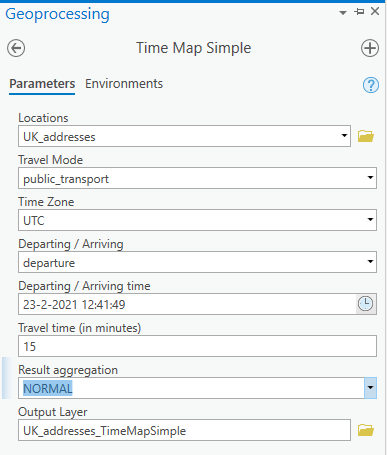Expand the Time Zone dropdown
This screenshot has height=455, width=387.
click(x=370, y=220)
